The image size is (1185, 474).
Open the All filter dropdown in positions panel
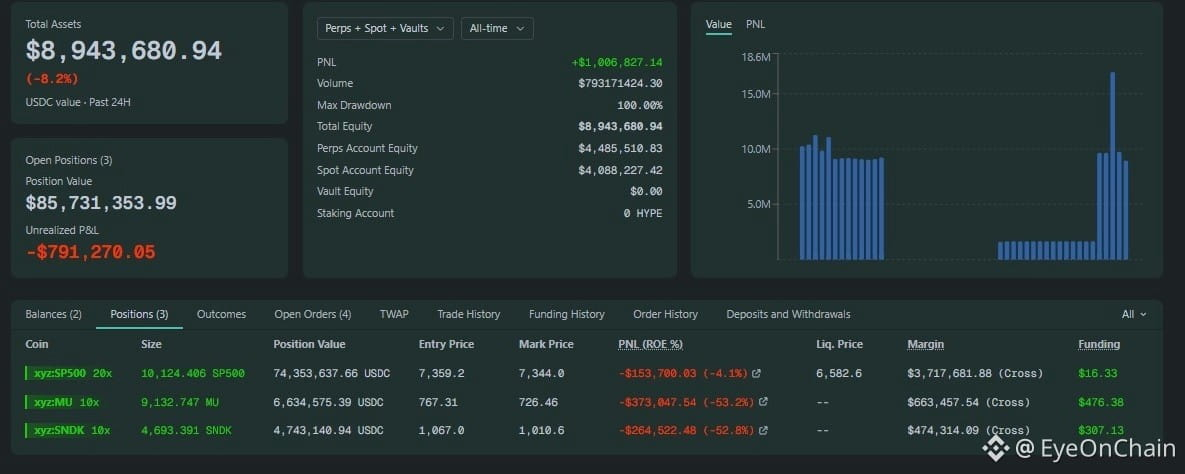pyautogui.click(x=1134, y=314)
